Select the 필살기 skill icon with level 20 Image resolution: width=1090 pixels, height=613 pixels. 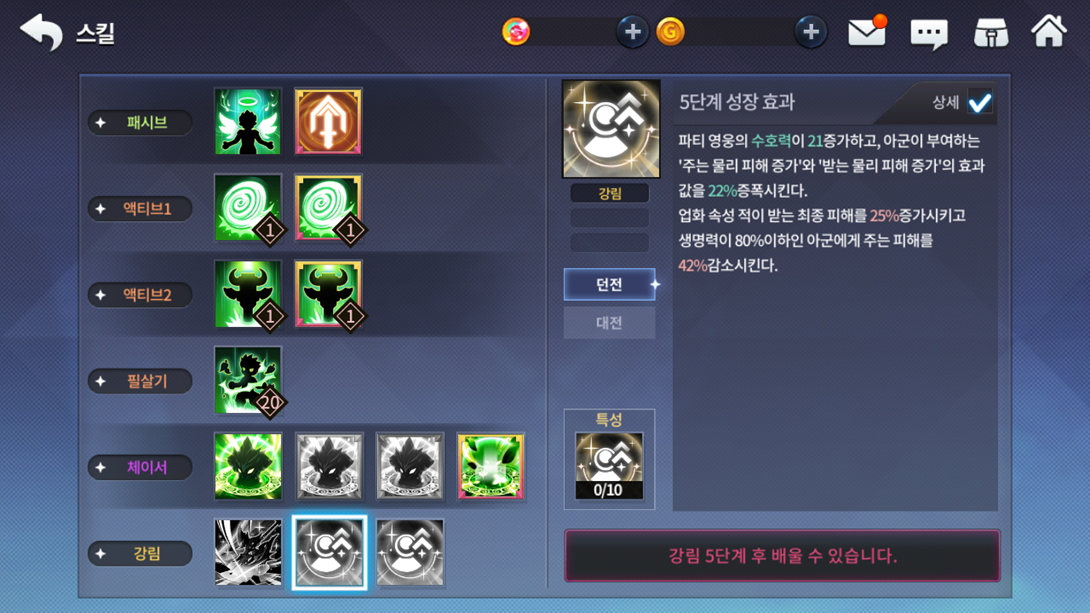(x=248, y=380)
